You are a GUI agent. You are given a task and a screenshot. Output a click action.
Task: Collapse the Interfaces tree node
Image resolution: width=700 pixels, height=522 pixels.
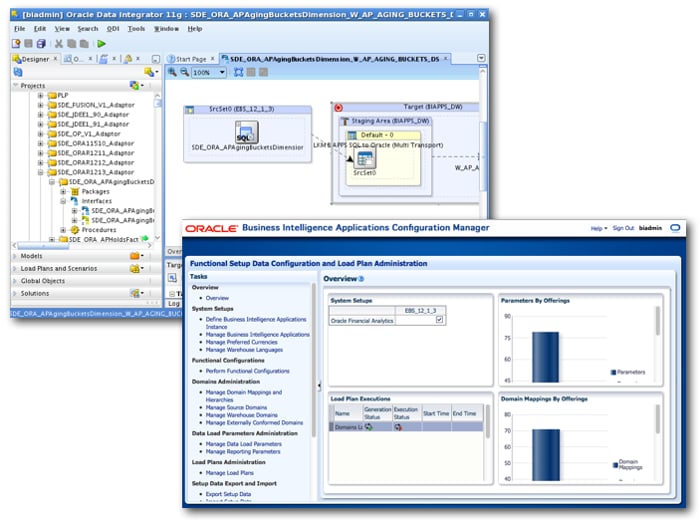63,201
